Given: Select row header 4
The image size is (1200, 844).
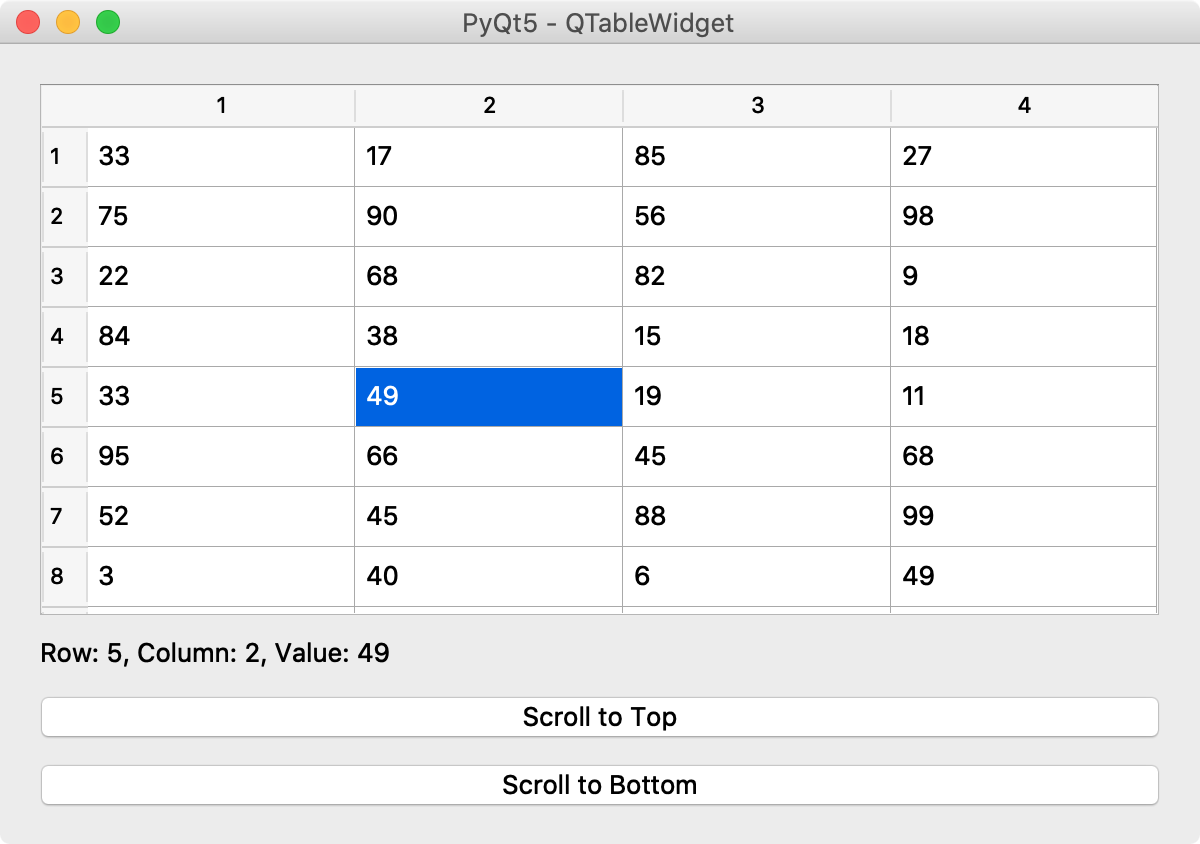Looking at the screenshot, I should pos(64,337).
